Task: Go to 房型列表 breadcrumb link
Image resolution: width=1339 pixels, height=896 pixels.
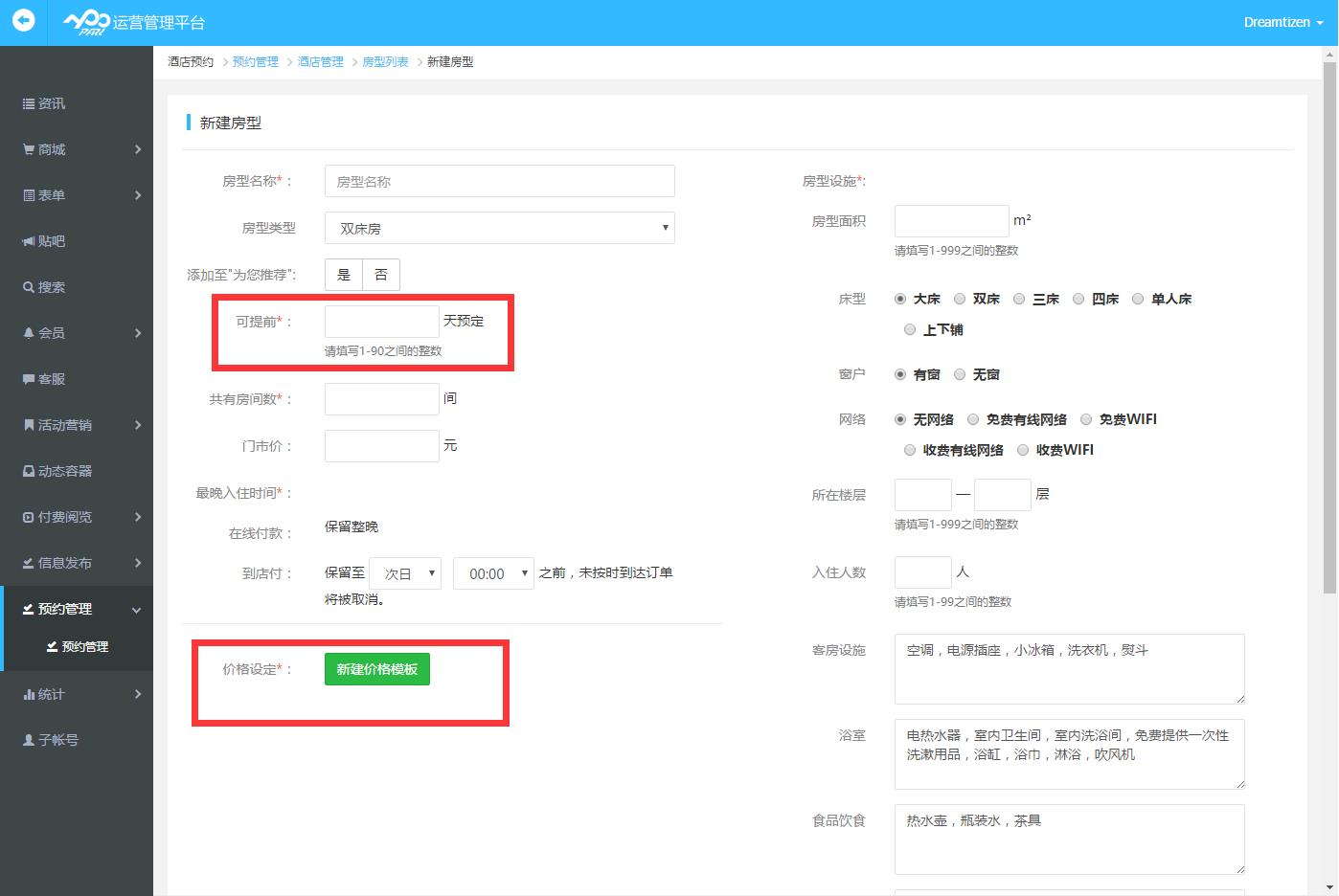Action: (x=385, y=61)
